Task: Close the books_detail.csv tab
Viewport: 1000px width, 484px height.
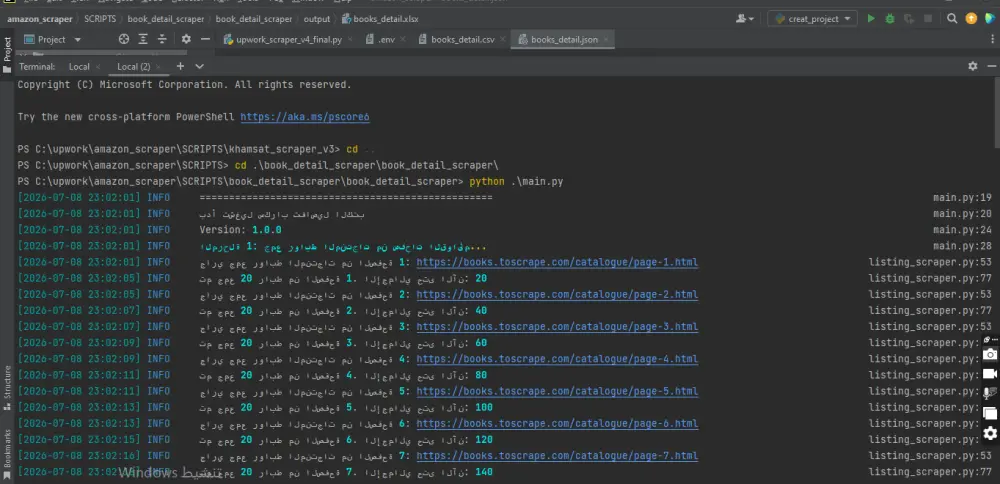Action: (x=503, y=40)
